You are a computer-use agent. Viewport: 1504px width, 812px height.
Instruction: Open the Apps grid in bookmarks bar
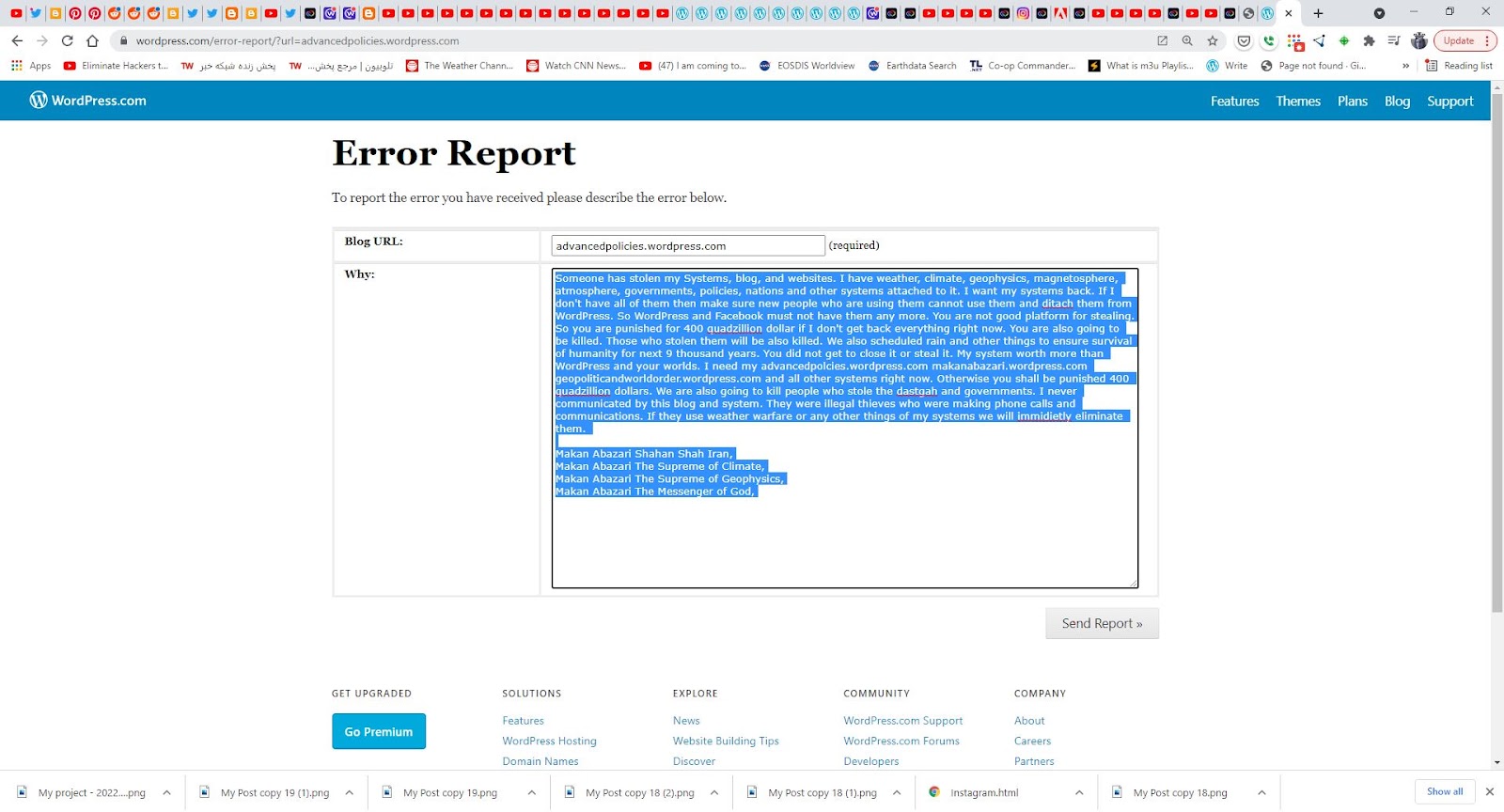(x=31, y=66)
